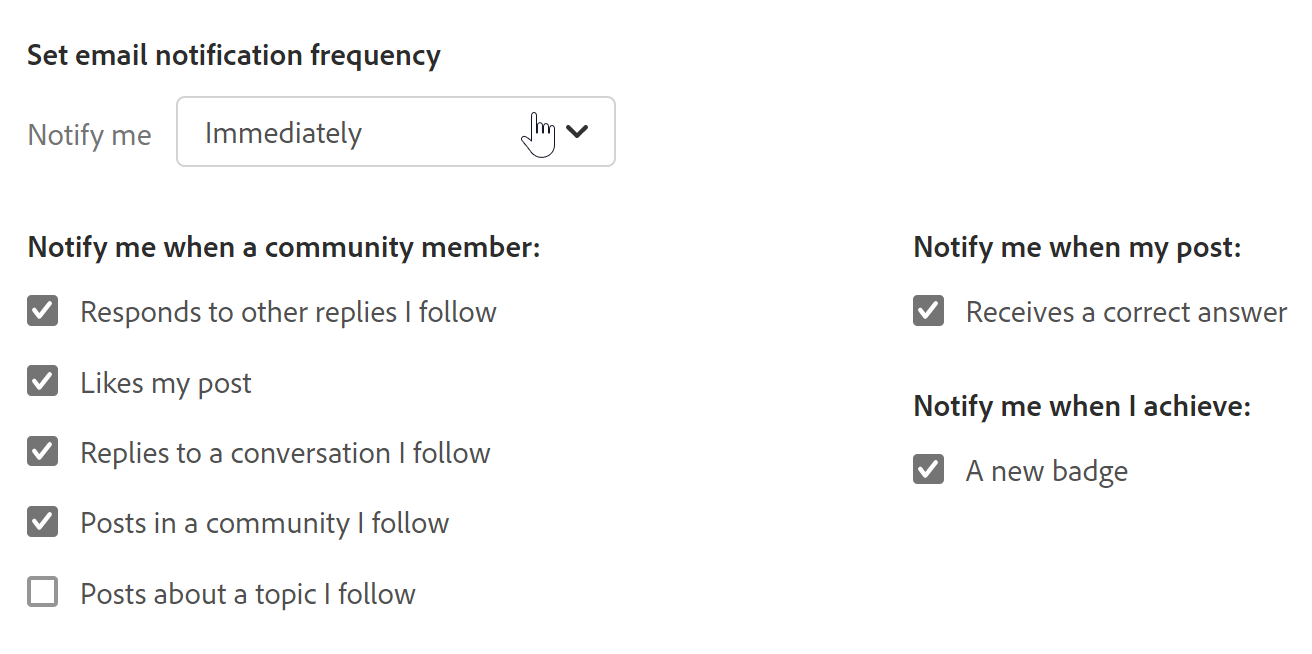The image size is (1312, 654).
Task: Uncheck the "Posts in a community I follow" checkbox
Action: tap(43, 522)
